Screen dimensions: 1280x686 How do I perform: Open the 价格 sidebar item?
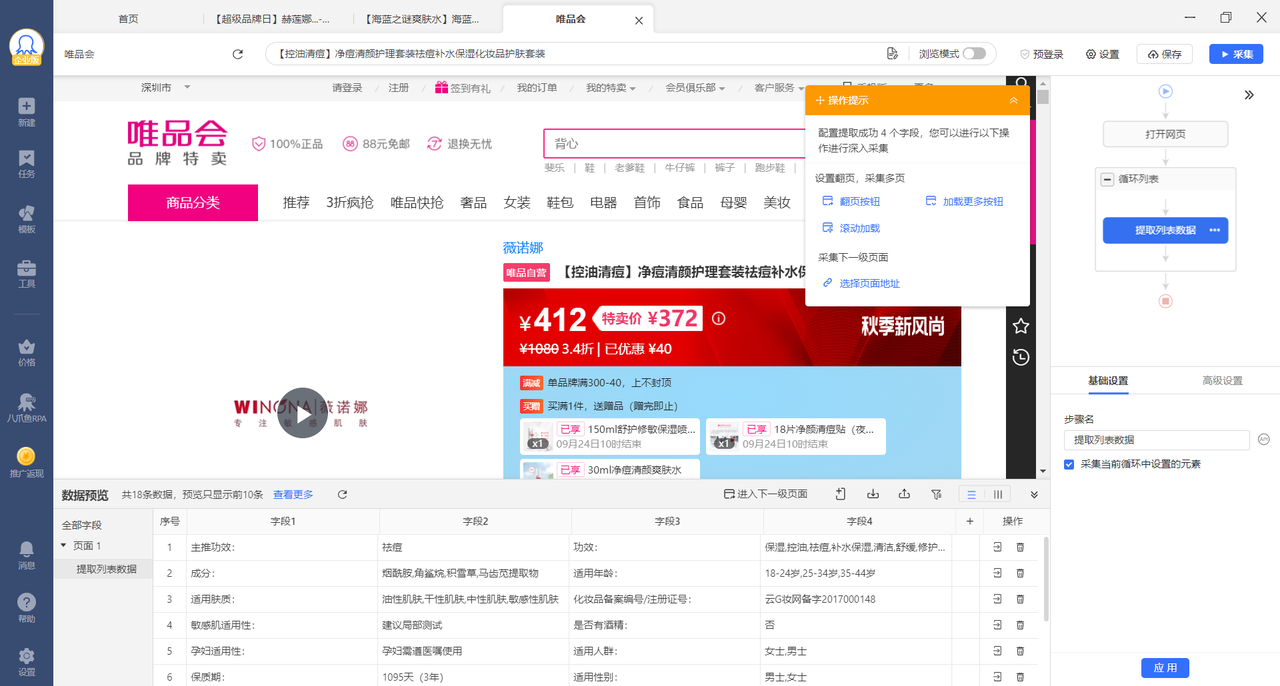pyautogui.click(x=26, y=353)
